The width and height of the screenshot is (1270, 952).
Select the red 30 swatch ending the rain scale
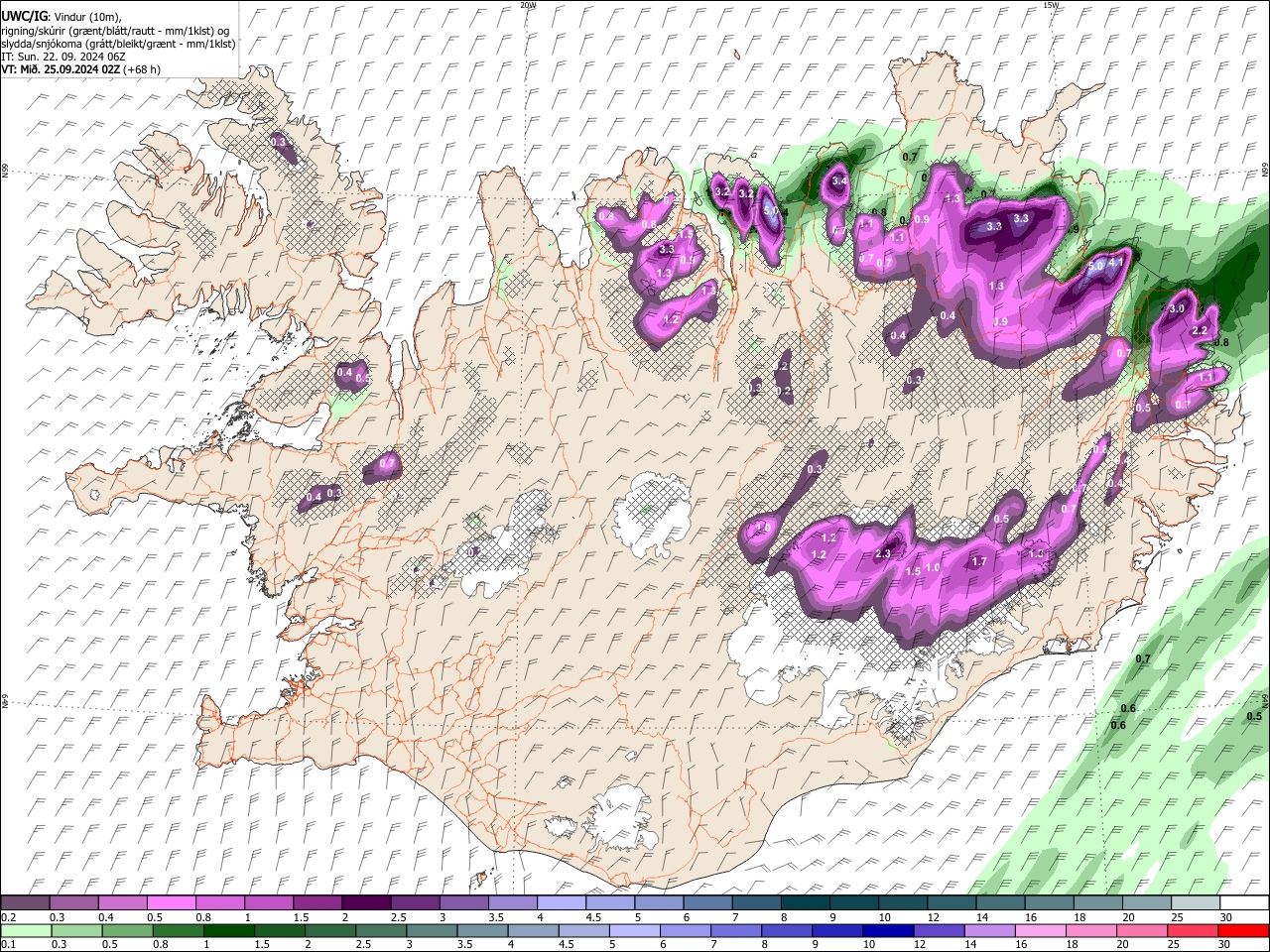(1243, 930)
